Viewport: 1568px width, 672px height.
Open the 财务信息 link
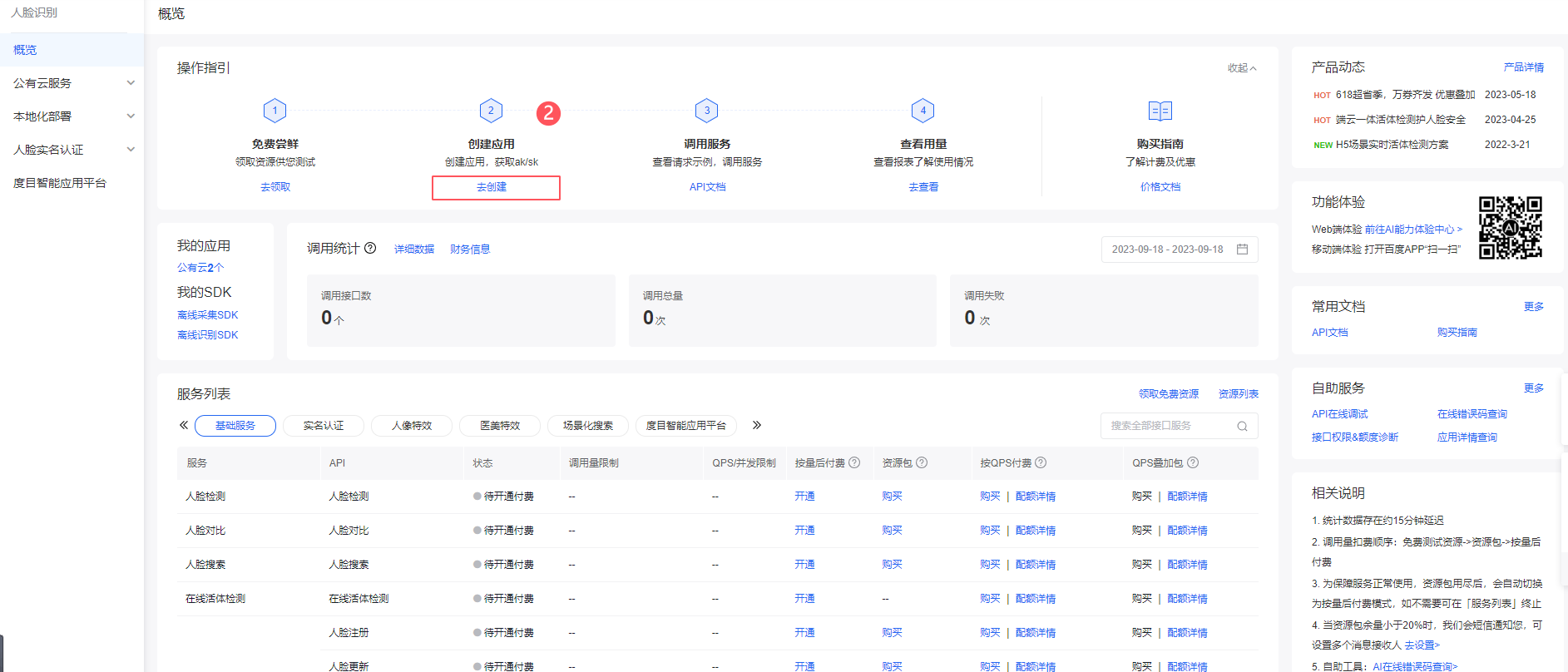click(x=470, y=250)
